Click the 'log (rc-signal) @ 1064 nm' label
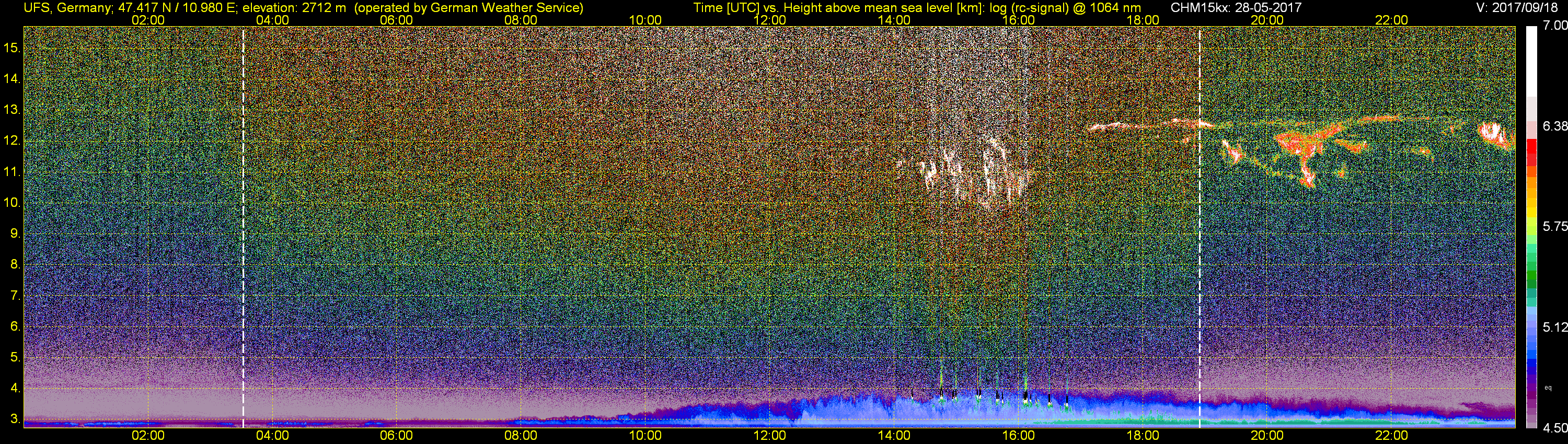1568x444 pixels. [x=1065, y=7]
